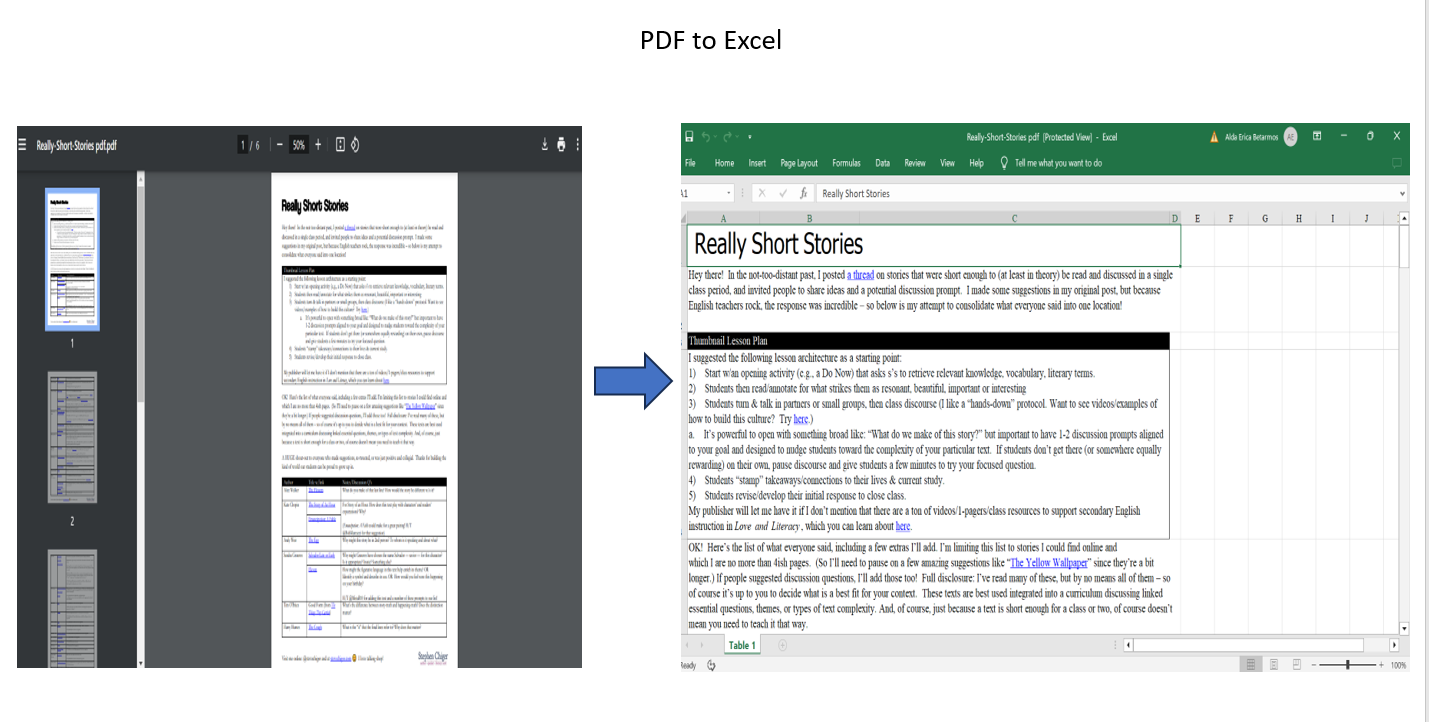Open the Customize Quick Access Toolbar dropdown
The width and height of the screenshot is (1429, 722).
(x=749, y=136)
